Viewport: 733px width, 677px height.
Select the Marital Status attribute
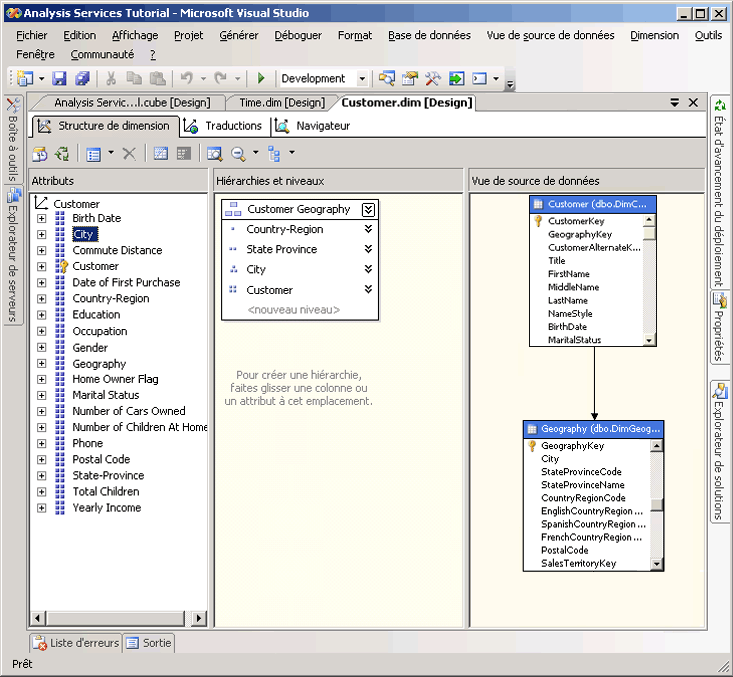pos(106,395)
